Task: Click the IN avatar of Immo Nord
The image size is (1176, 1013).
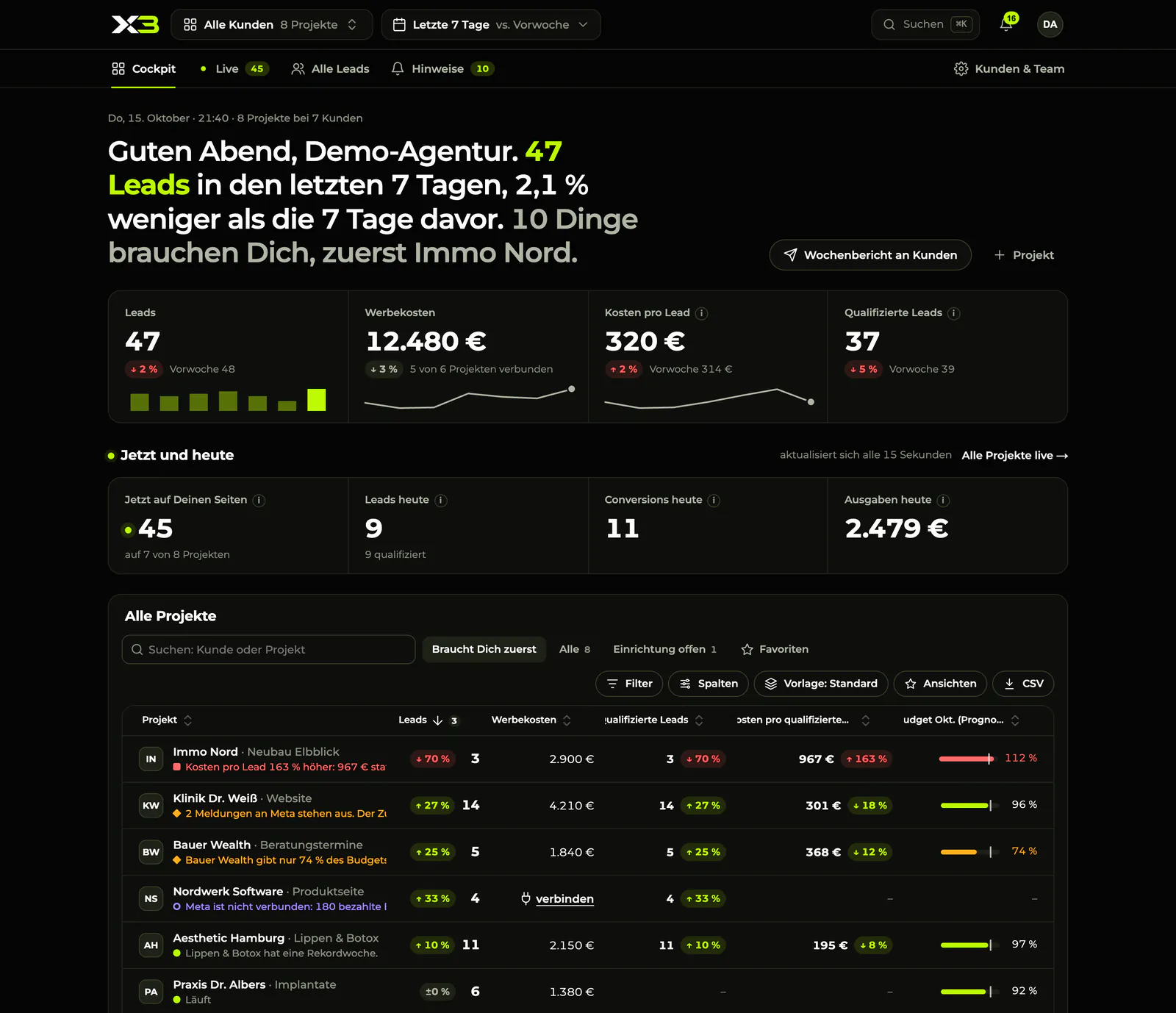Action: click(151, 759)
